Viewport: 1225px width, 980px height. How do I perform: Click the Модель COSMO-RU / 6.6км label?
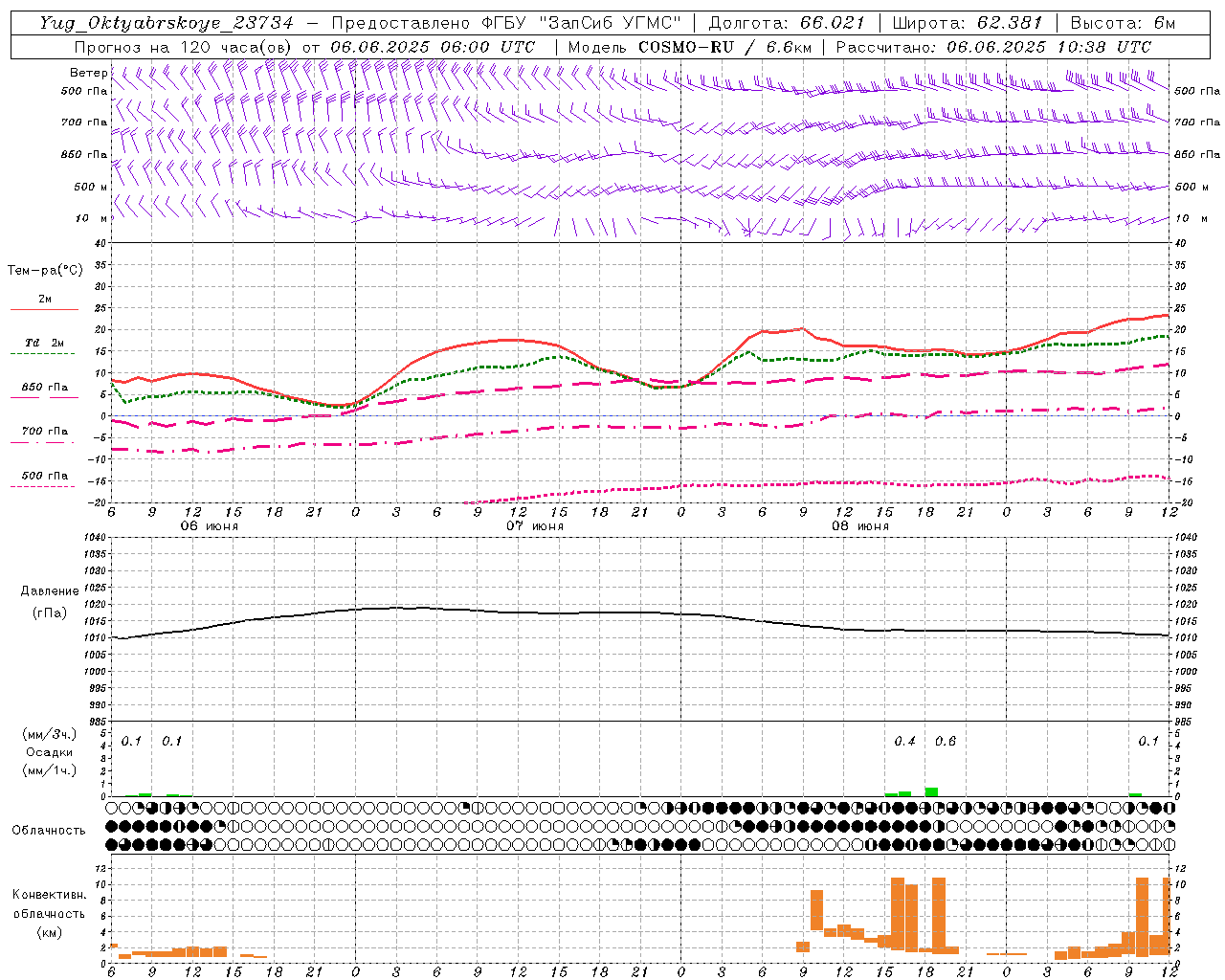(x=689, y=47)
